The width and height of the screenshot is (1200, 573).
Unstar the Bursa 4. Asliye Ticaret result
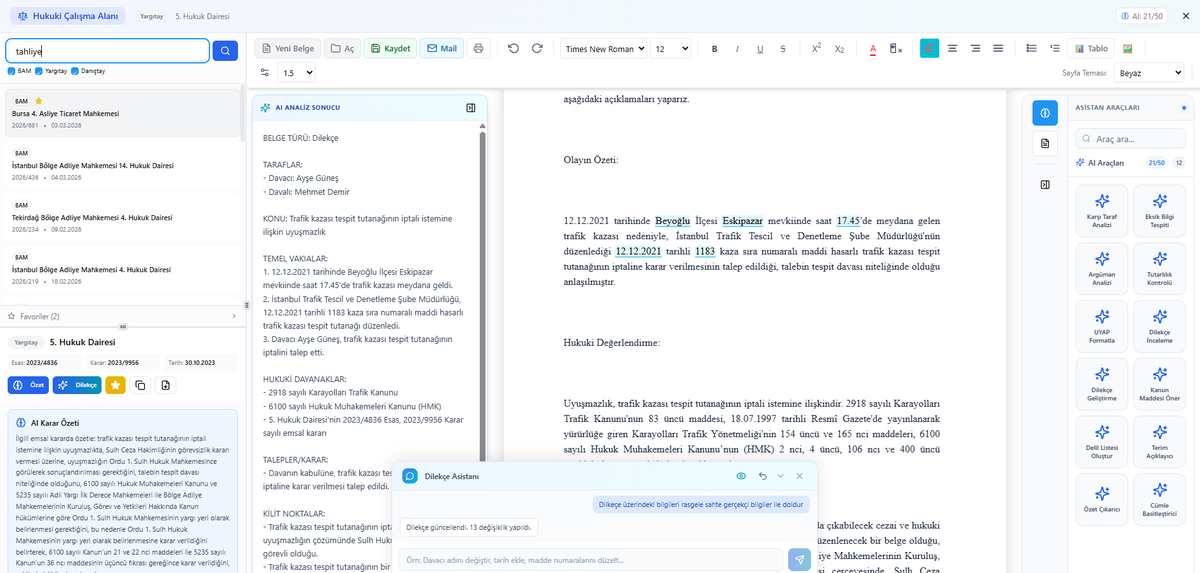38,101
